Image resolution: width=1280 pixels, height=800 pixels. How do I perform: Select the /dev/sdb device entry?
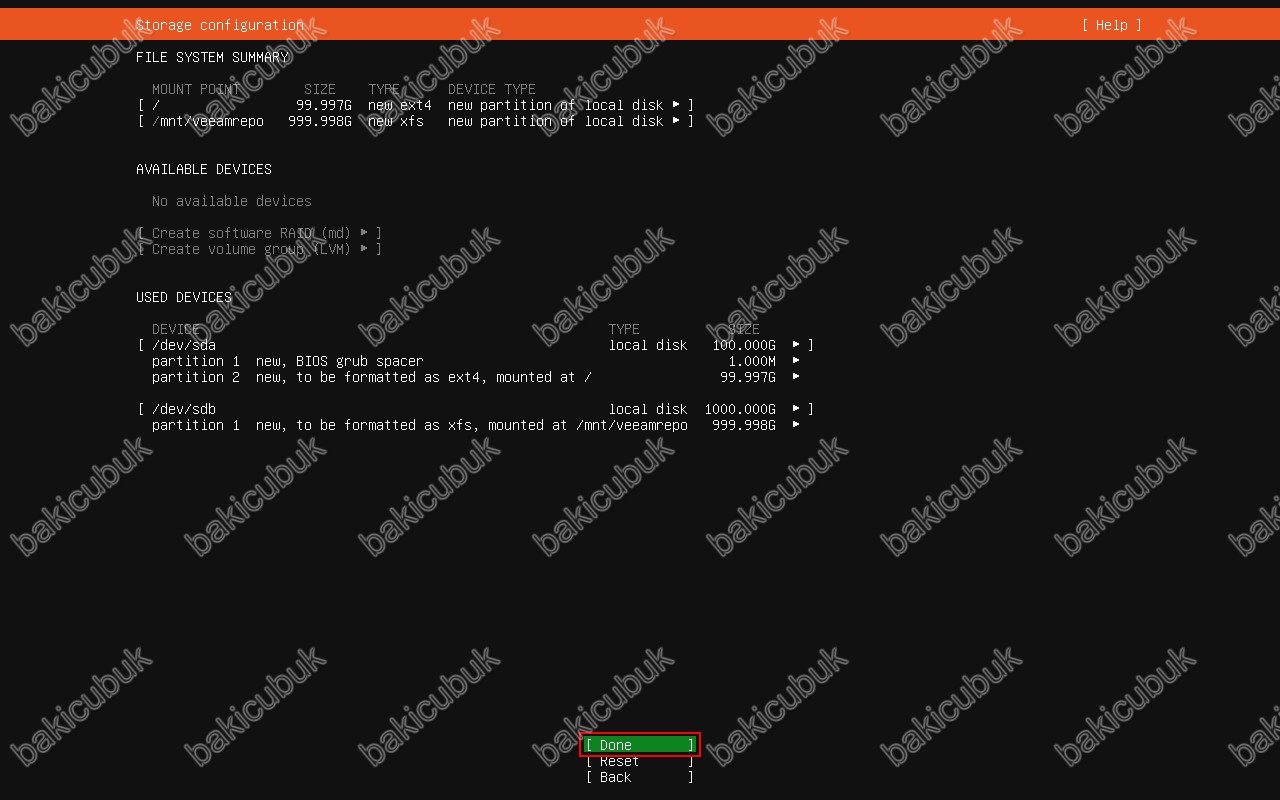[184, 409]
